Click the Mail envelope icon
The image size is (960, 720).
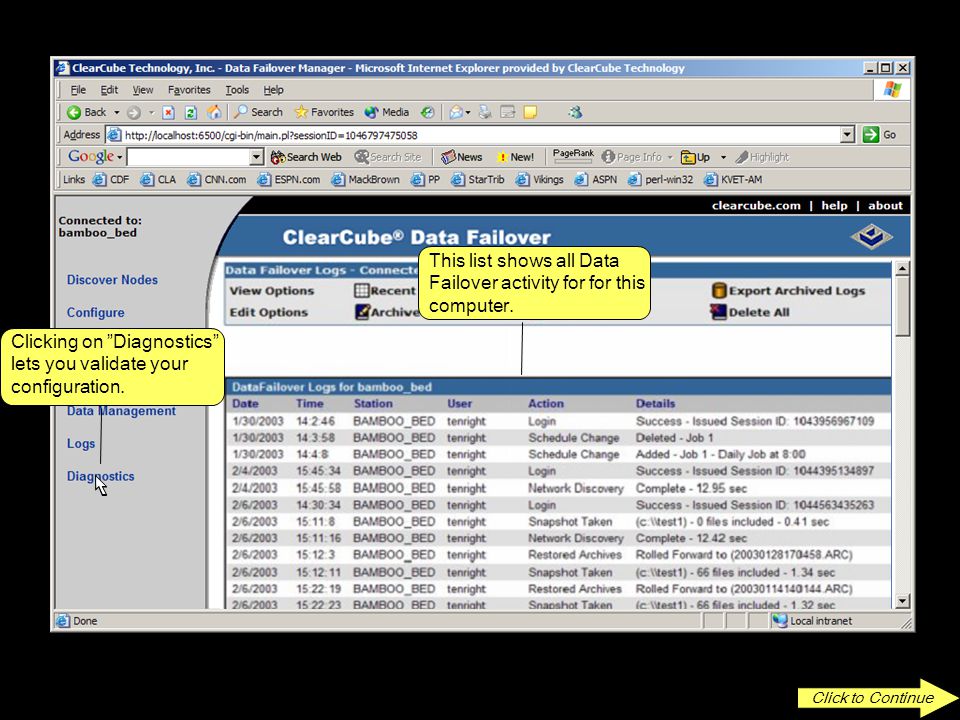[x=456, y=112]
